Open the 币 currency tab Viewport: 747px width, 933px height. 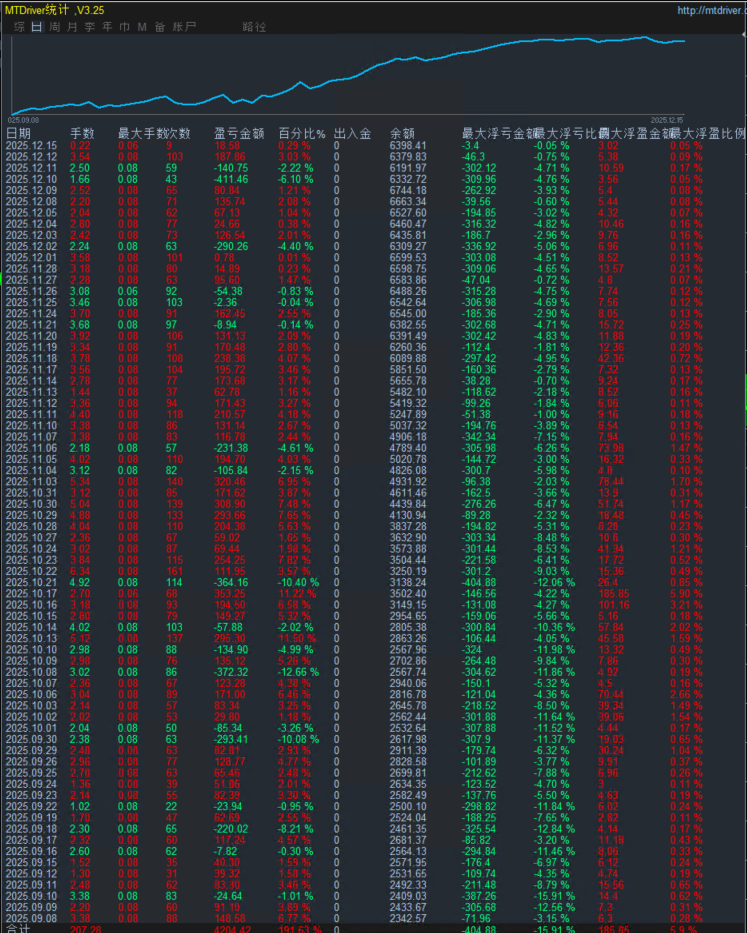coord(125,27)
